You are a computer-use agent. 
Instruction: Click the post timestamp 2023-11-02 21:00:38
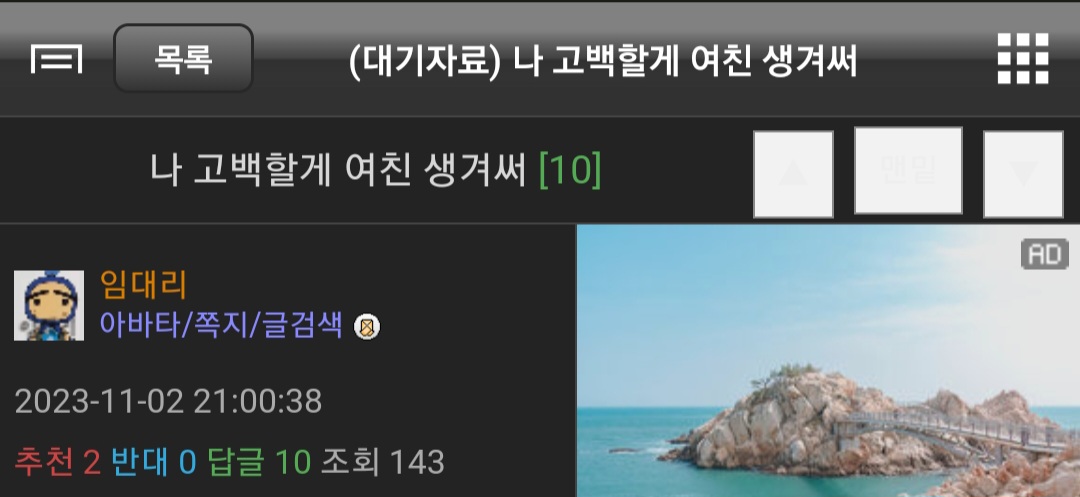click(x=168, y=402)
